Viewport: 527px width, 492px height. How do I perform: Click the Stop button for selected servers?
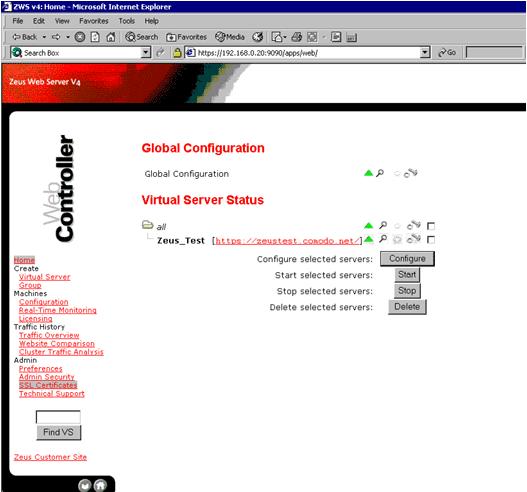click(x=407, y=291)
